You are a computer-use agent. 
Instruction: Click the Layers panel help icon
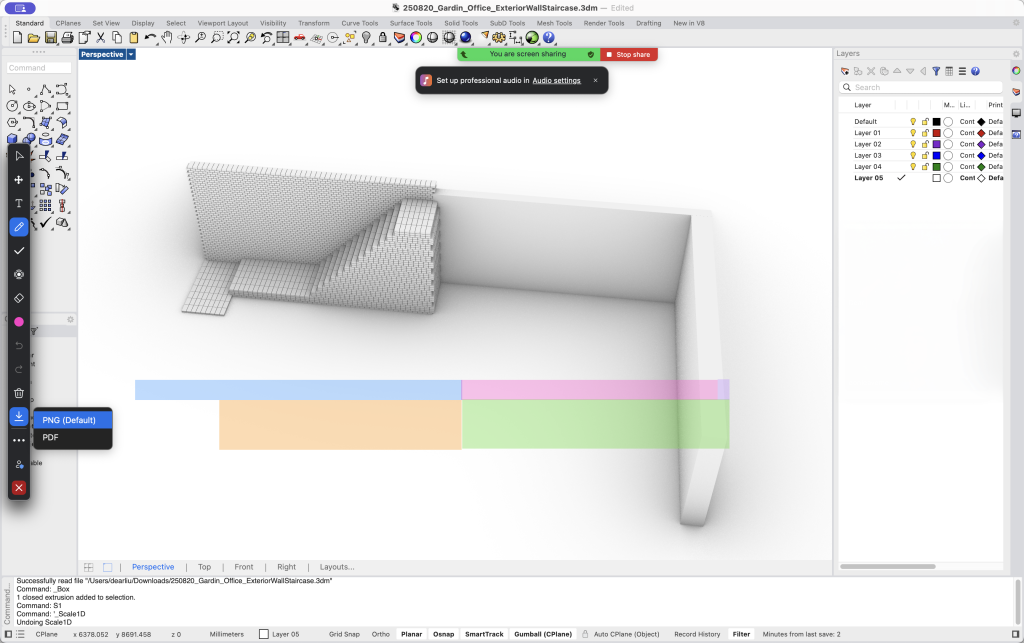coord(975,71)
